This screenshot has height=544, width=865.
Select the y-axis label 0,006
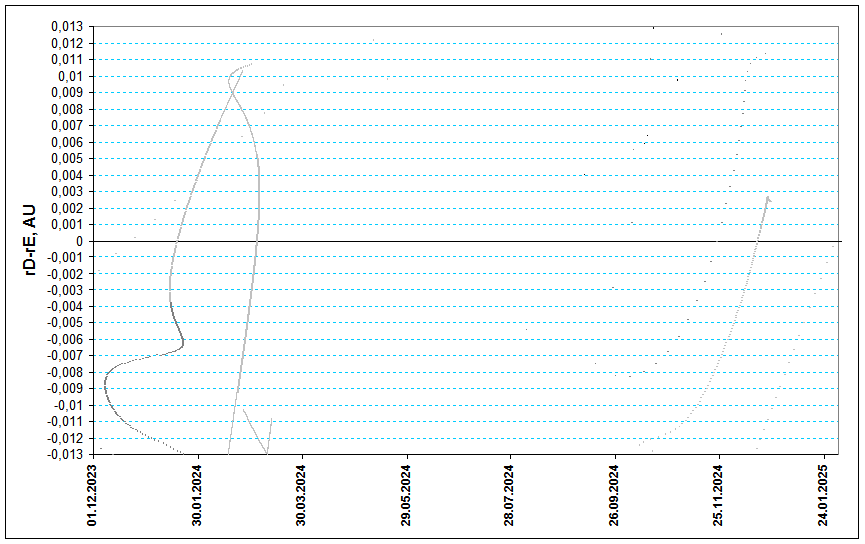click(x=67, y=142)
